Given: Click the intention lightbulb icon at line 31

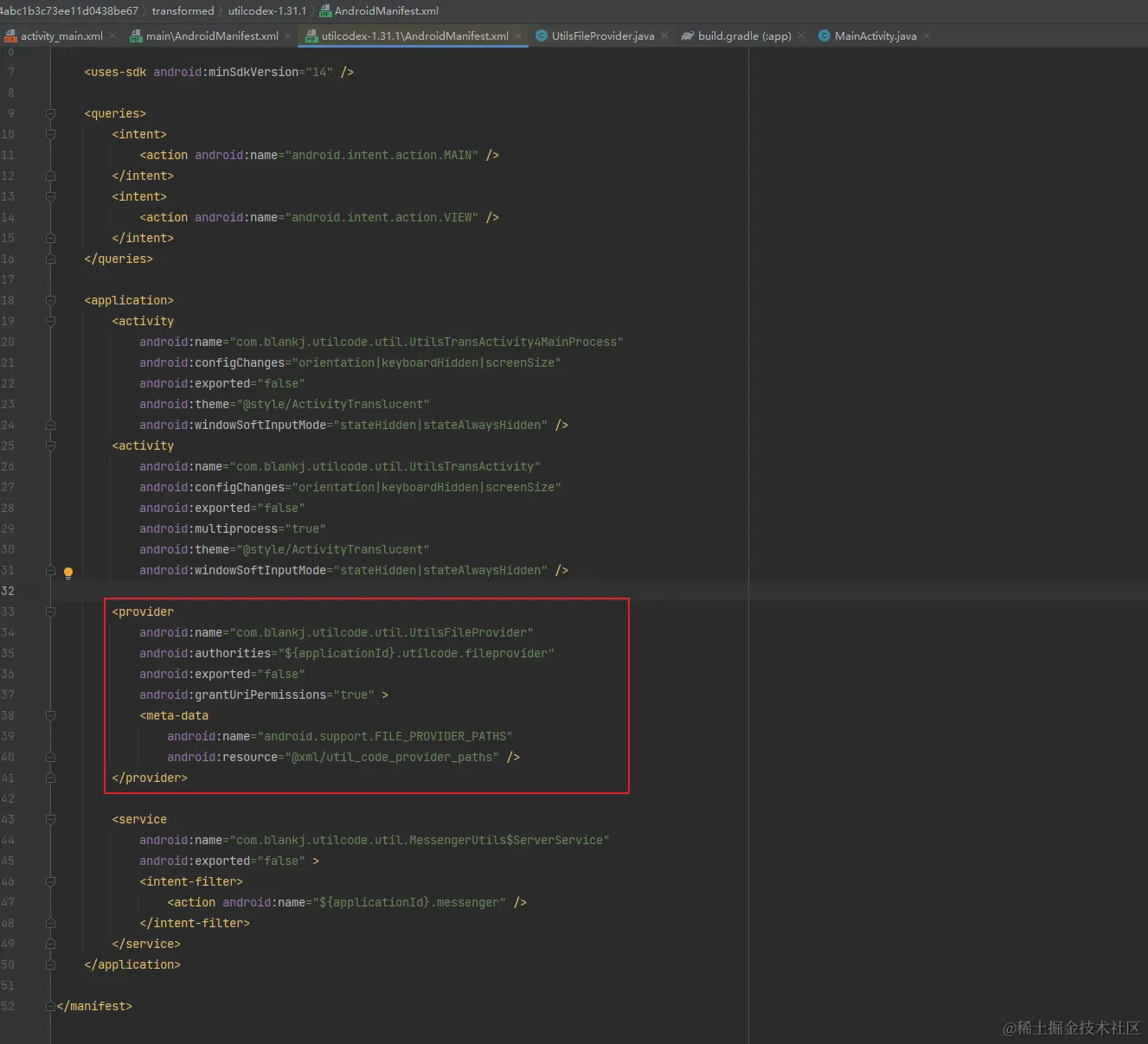Looking at the screenshot, I should coord(68,573).
